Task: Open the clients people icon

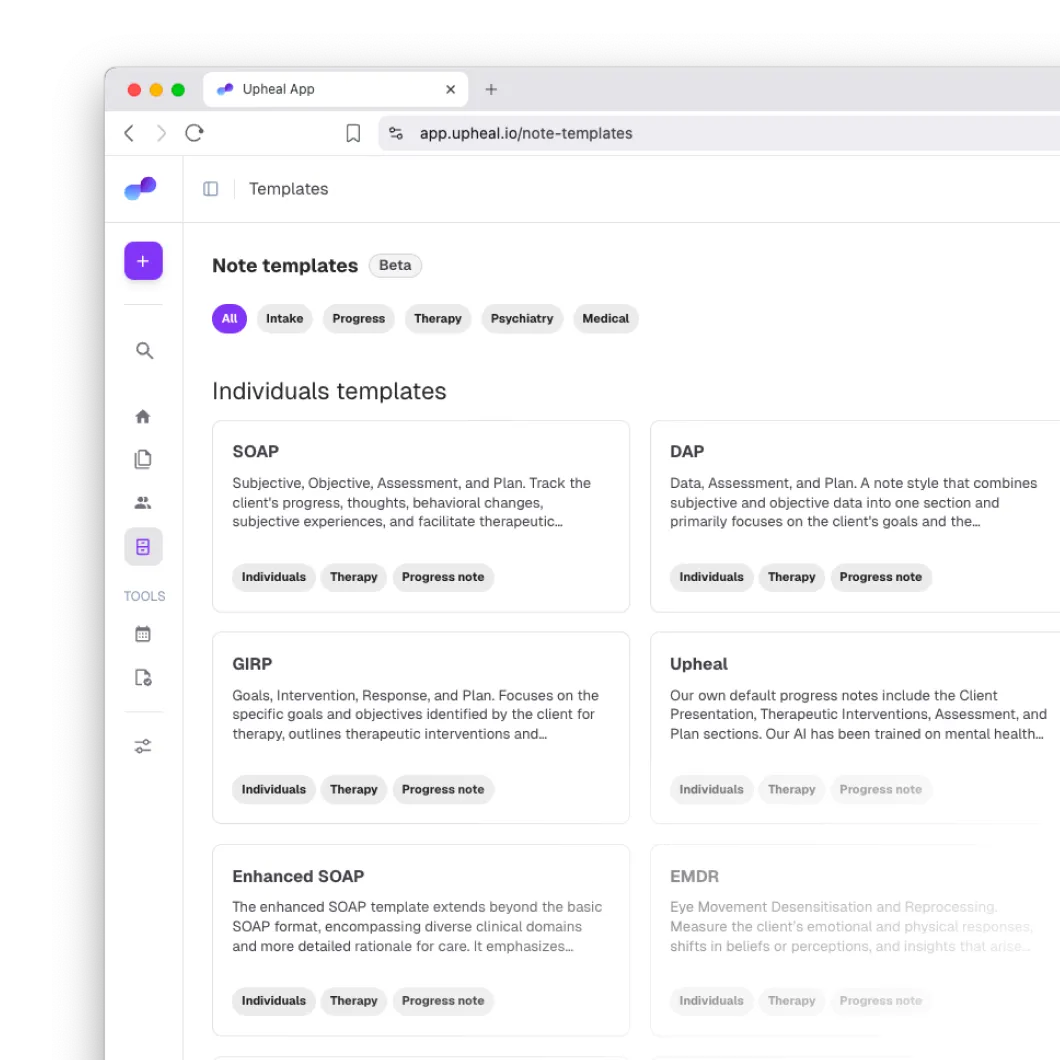Action: coord(143,503)
